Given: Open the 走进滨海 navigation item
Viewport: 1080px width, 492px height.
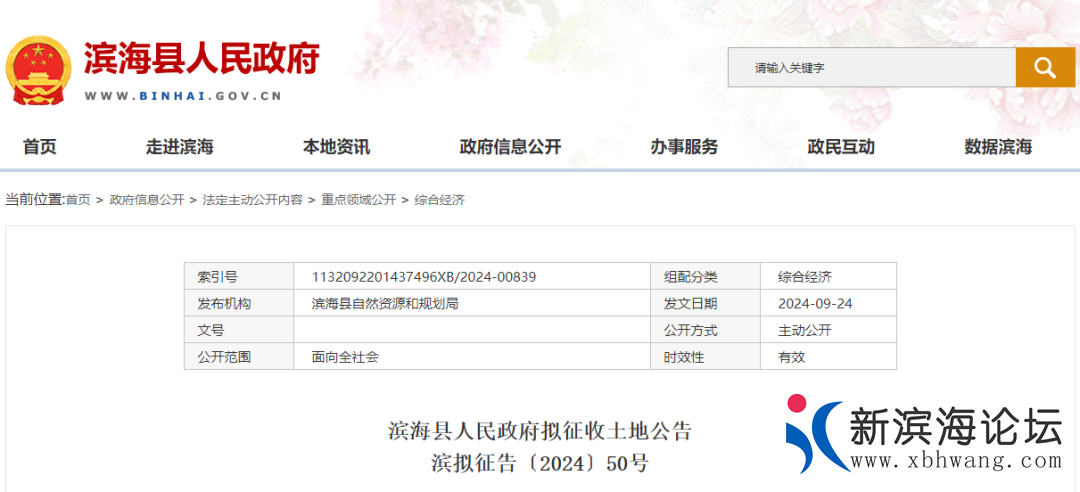Looking at the screenshot, I should click(x=180, y=147).
